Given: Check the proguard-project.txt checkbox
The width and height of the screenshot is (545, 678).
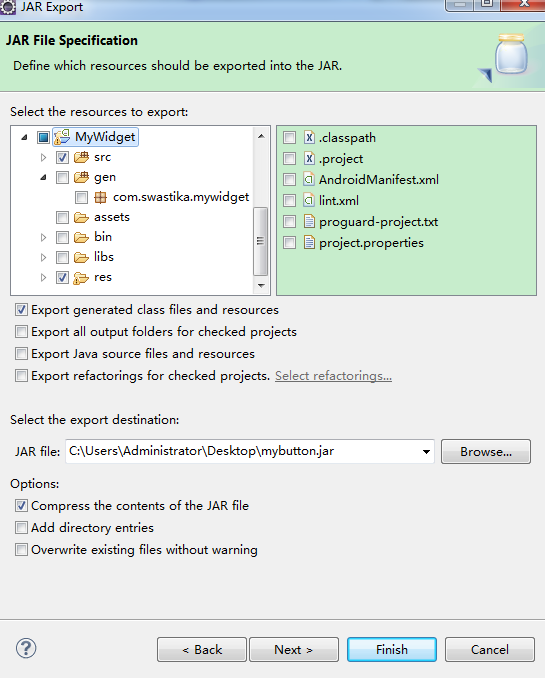Looking at the screenshot, I should coord(289,221).
